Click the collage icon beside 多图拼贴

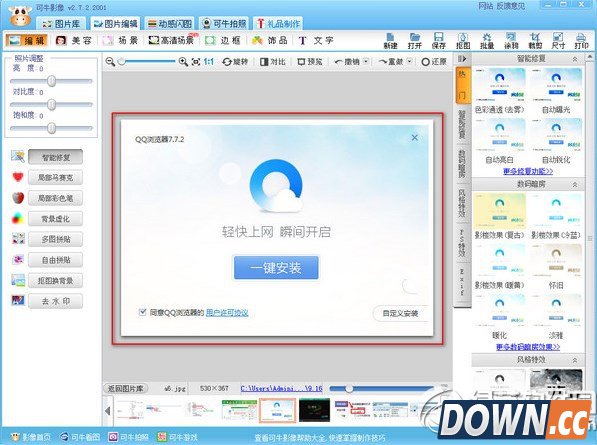tap(18, 239)
